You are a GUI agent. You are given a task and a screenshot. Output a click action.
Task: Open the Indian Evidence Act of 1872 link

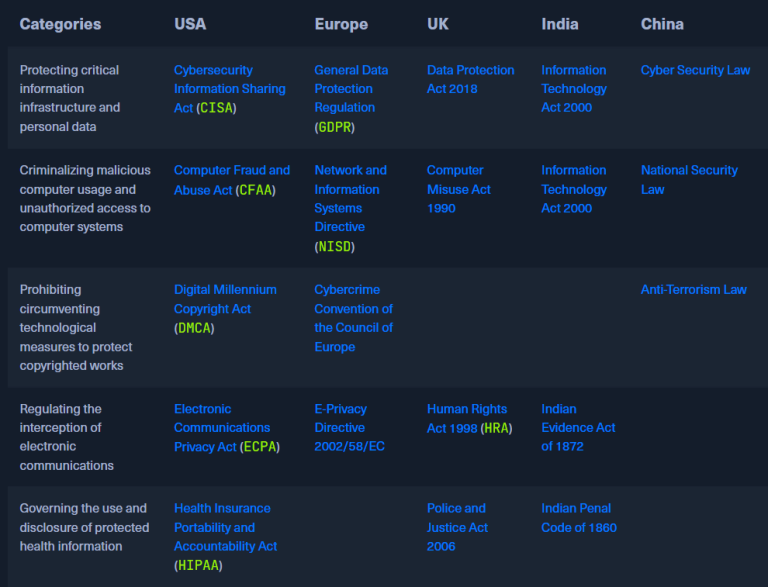(x=578, y=428)
